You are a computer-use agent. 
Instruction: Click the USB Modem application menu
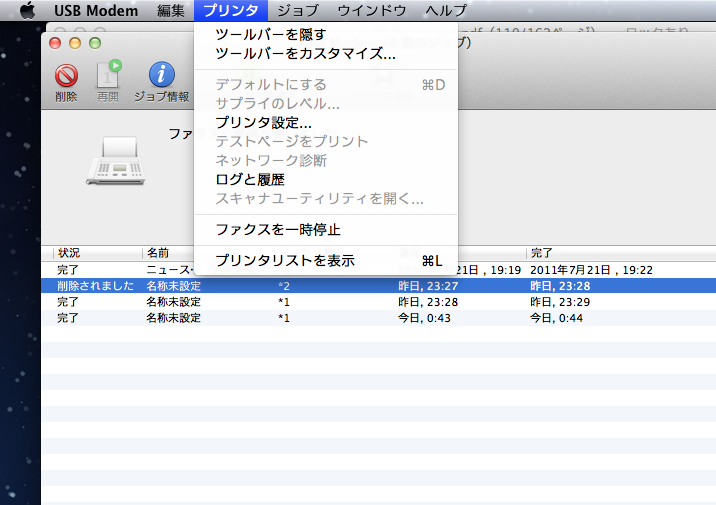(96, 10)
